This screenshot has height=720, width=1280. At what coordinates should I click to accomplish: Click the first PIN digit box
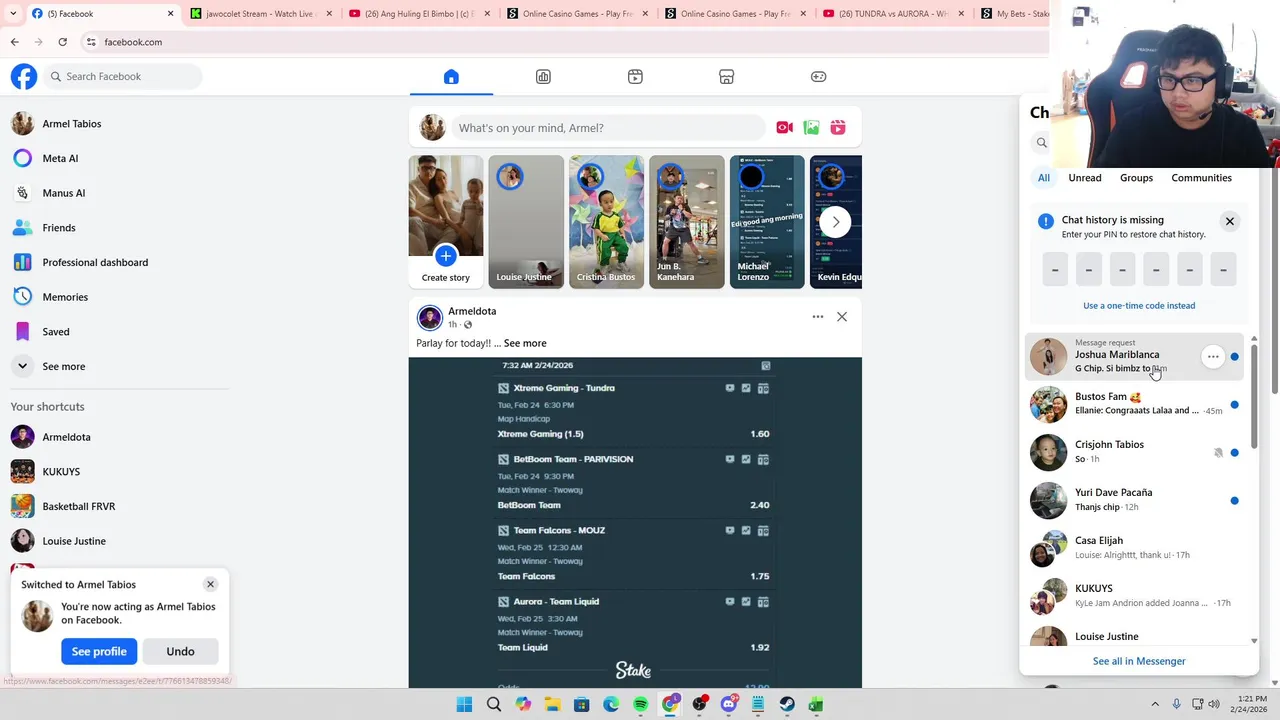tap(1055, 270)
